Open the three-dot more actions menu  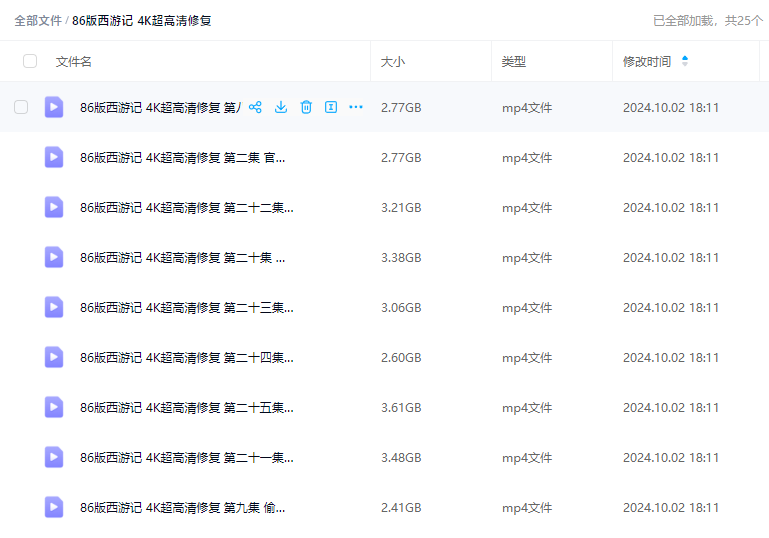pyautogui.click(x=356, y=107)
